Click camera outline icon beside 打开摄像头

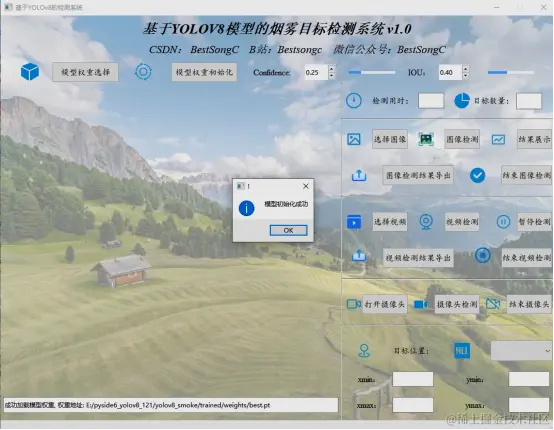pos(354,304)
